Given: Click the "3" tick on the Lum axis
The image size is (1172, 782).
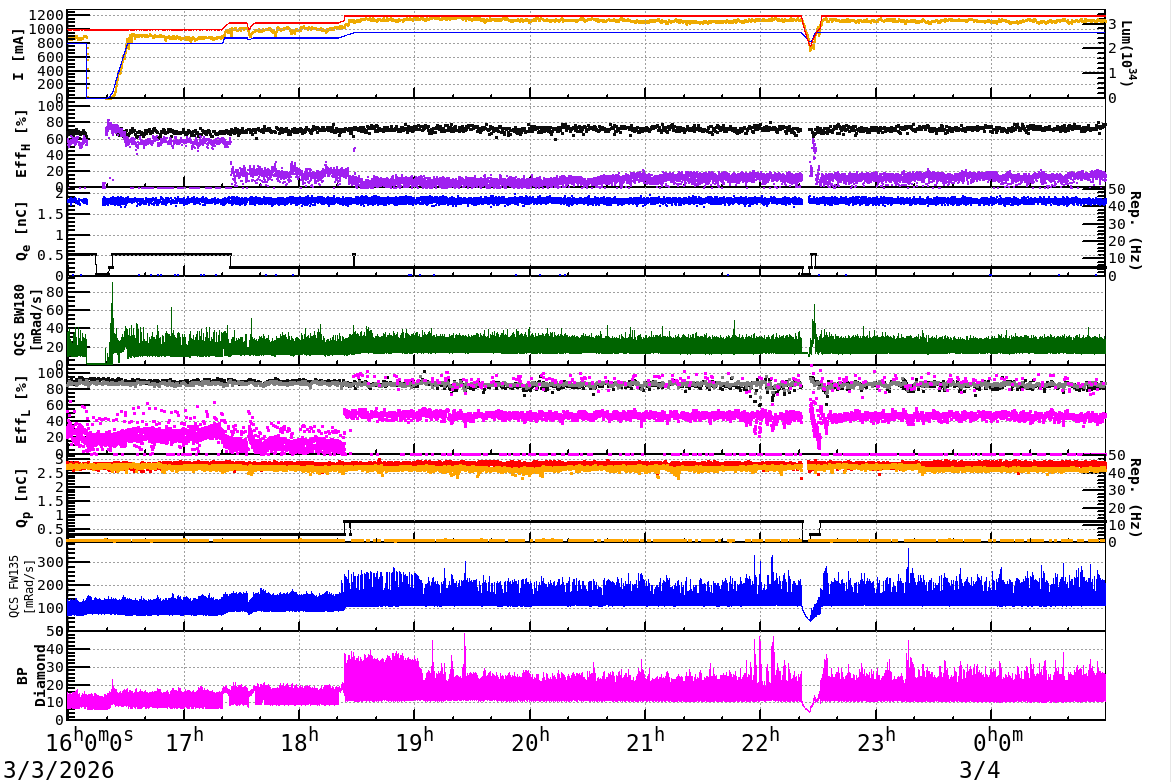Looking at the screenshot, I should (1112, 25).
